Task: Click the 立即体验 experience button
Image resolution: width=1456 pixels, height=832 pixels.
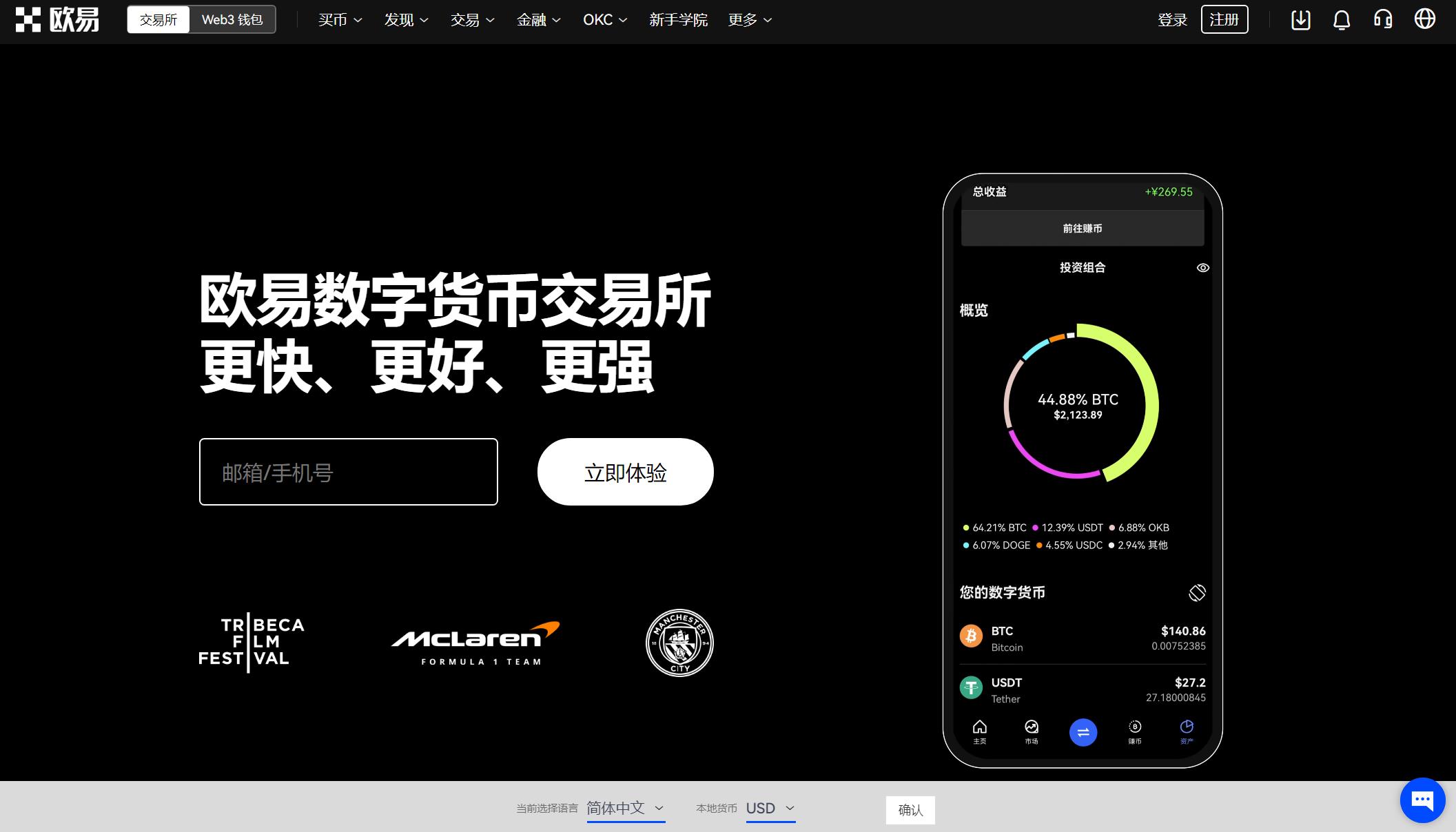Action: 626,471
